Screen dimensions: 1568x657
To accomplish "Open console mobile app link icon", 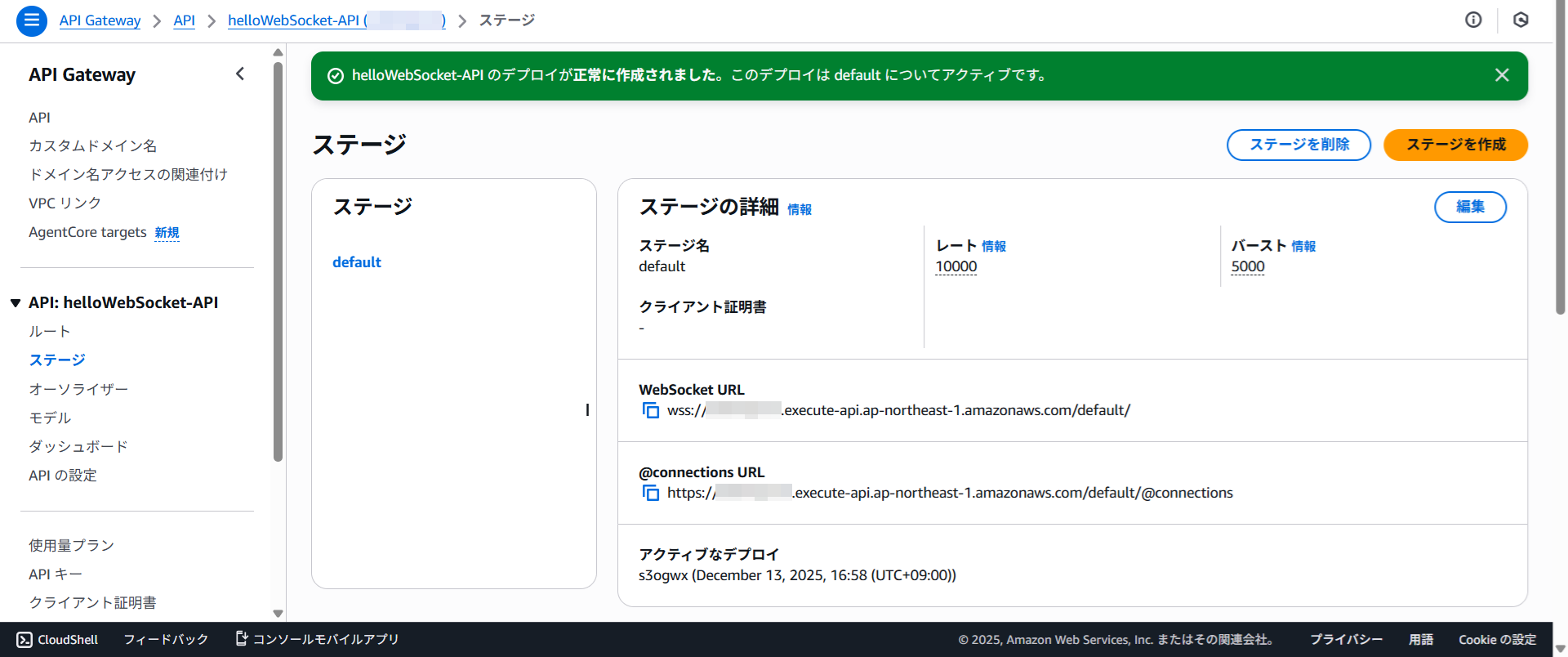I will 242,638.
